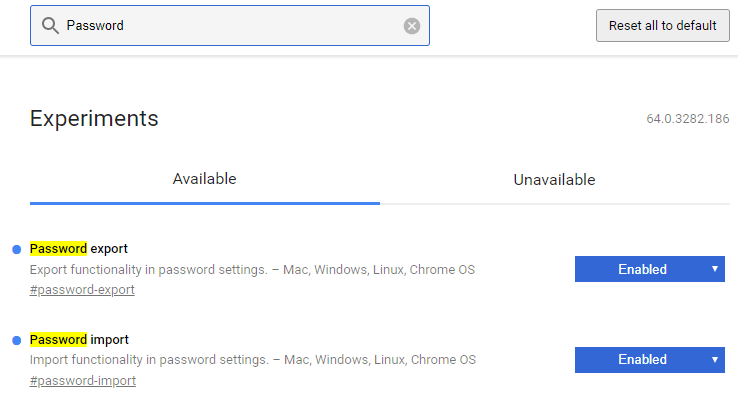
Task: Click the blue dot beside Password import
Action: [16, 340]
